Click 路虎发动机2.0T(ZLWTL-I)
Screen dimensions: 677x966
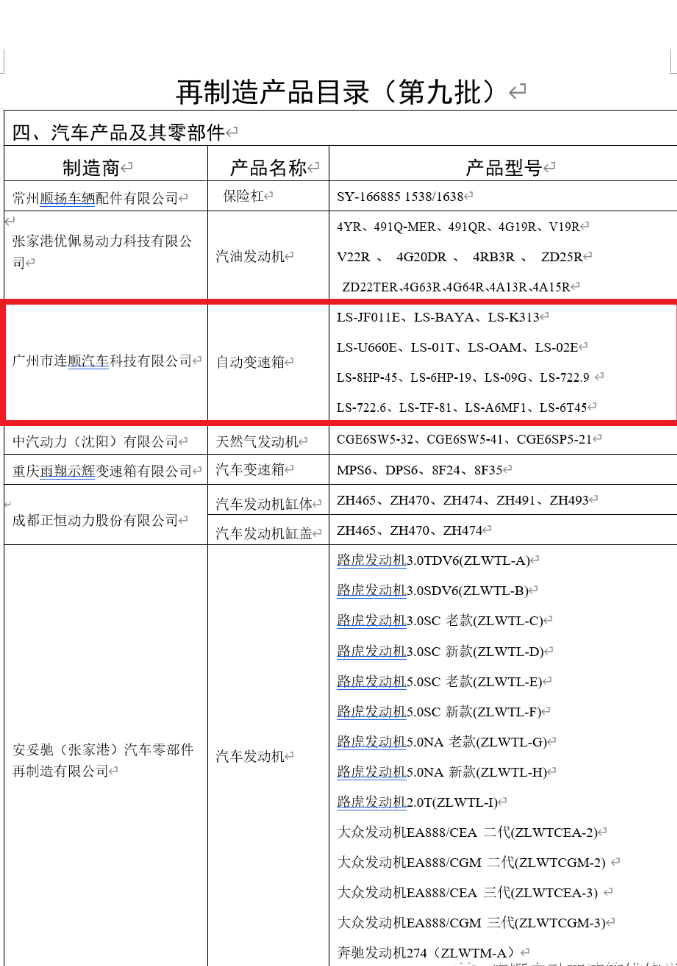coord(417,802)
